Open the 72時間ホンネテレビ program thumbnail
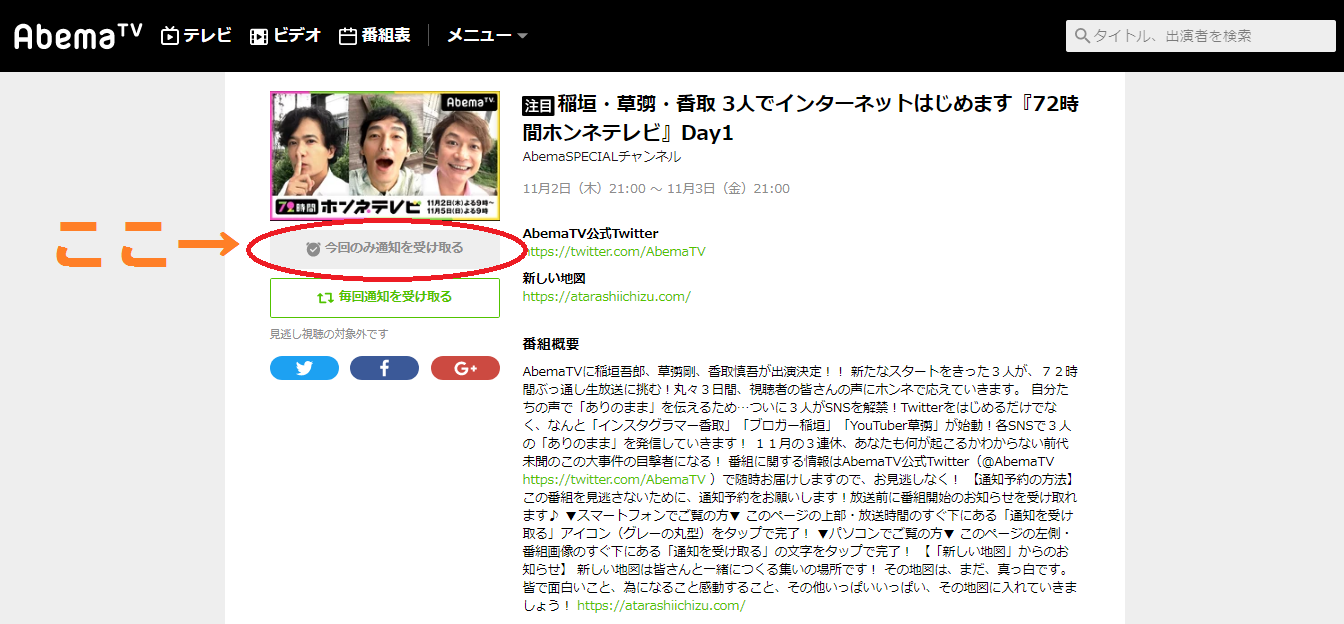1344x624 pixels. 384,155
